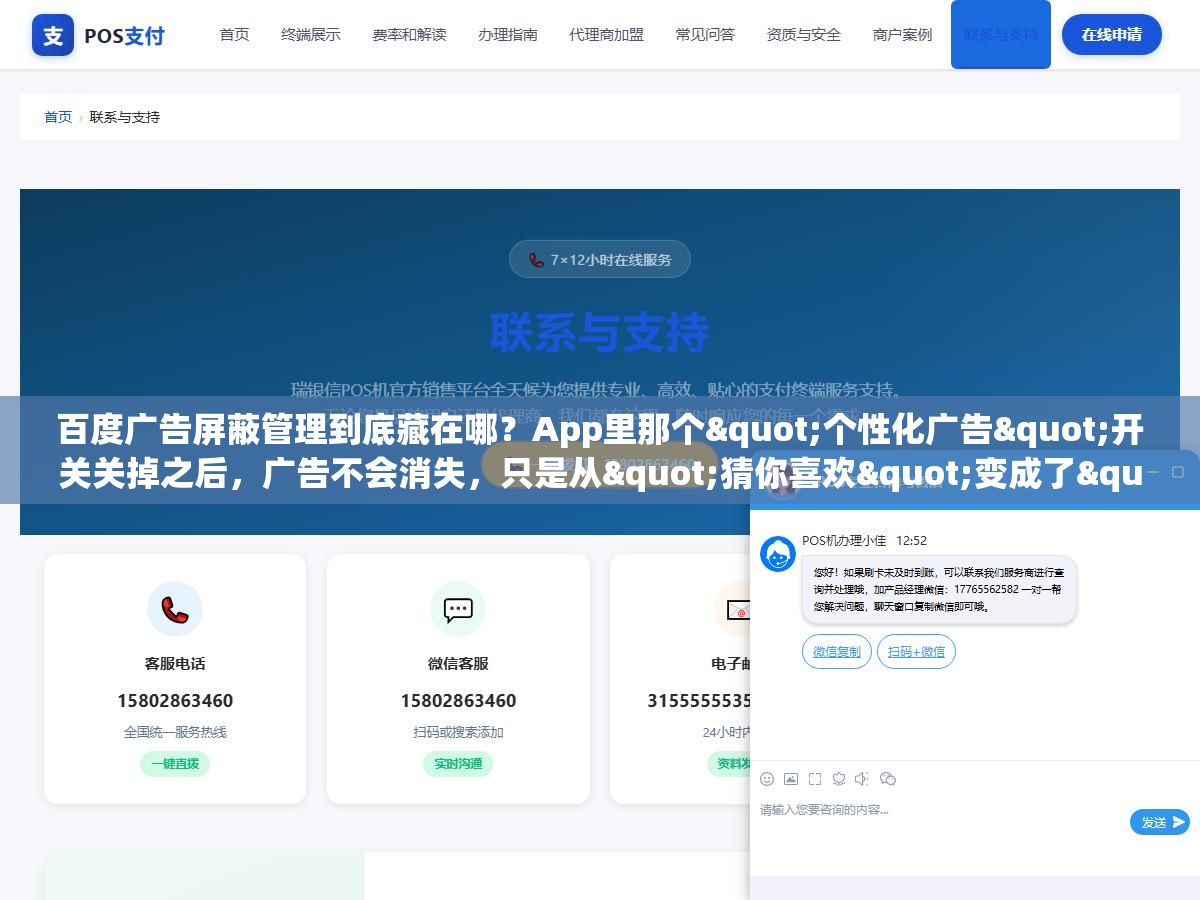Click the 微信复制 button in chat
The width and height of the screenshot is (1200, 900).
pos(837,652)
